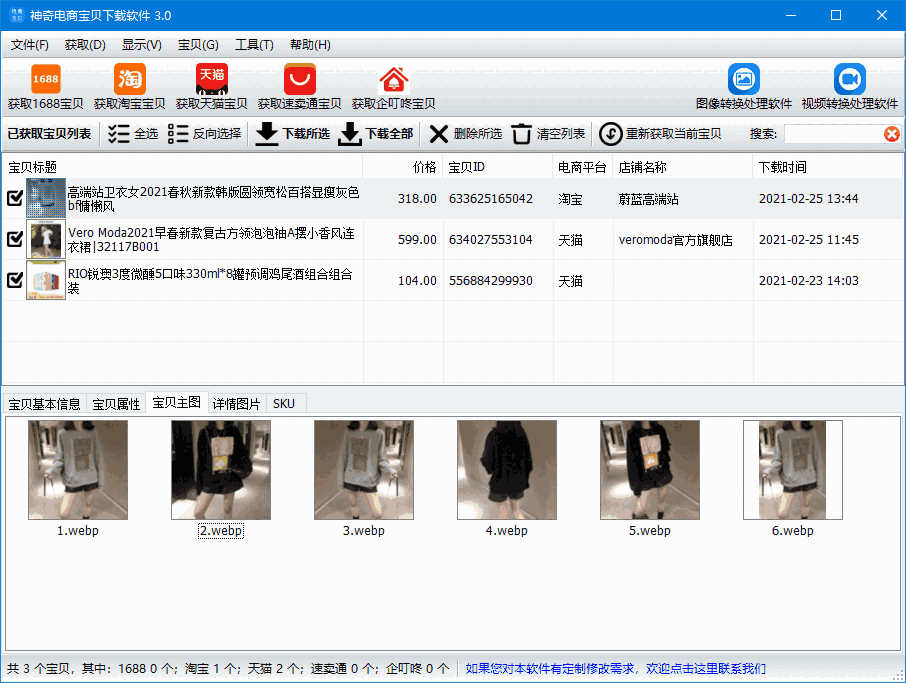Open the SKU tab

[x=284, y=403]
